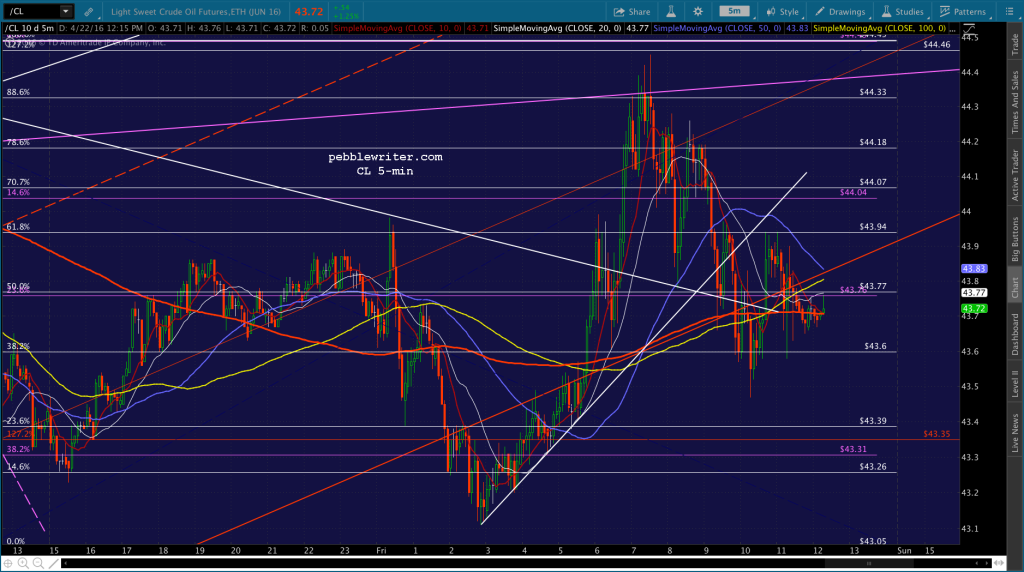
Task: Open the Style menu
Action: [x=782, y=12]
